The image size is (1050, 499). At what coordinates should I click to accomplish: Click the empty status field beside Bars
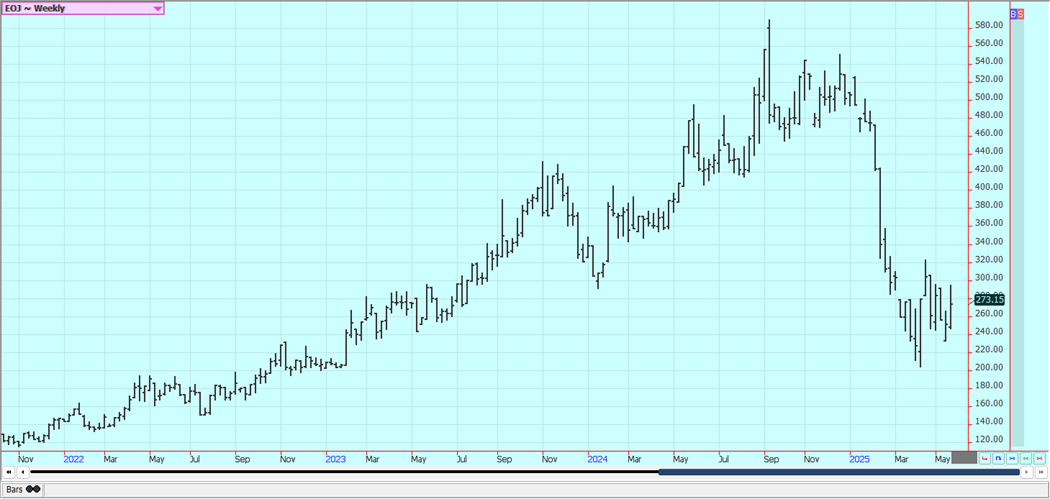point(546,489)
